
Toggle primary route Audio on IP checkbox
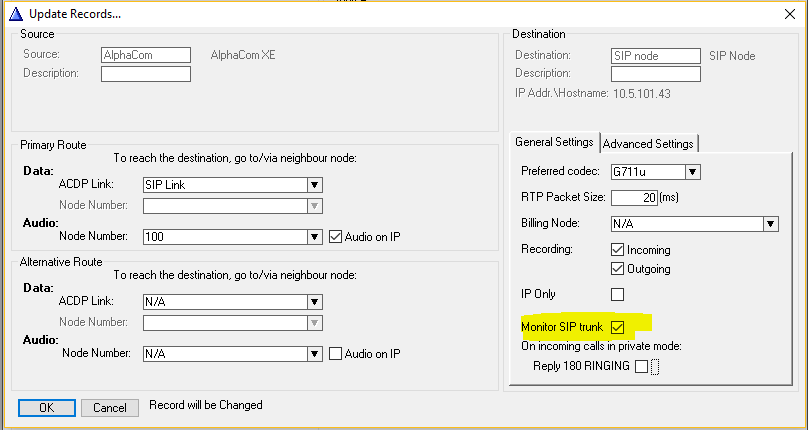[x=336, y=237]
